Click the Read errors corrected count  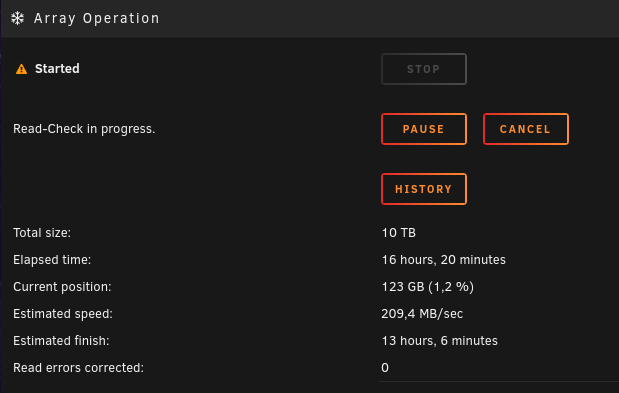(x=385, y=368)
